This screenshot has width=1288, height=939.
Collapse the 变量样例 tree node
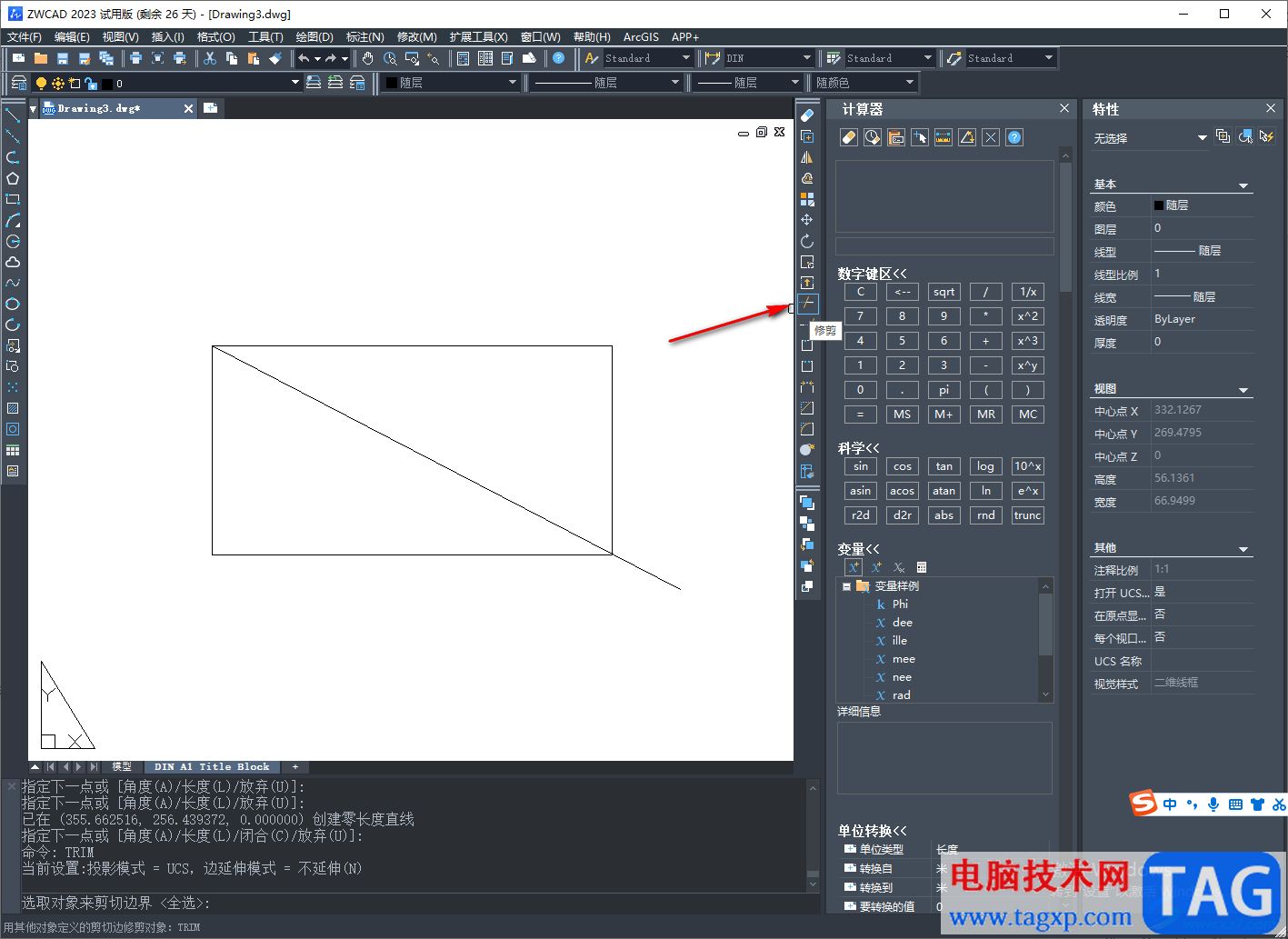point(846,586)
